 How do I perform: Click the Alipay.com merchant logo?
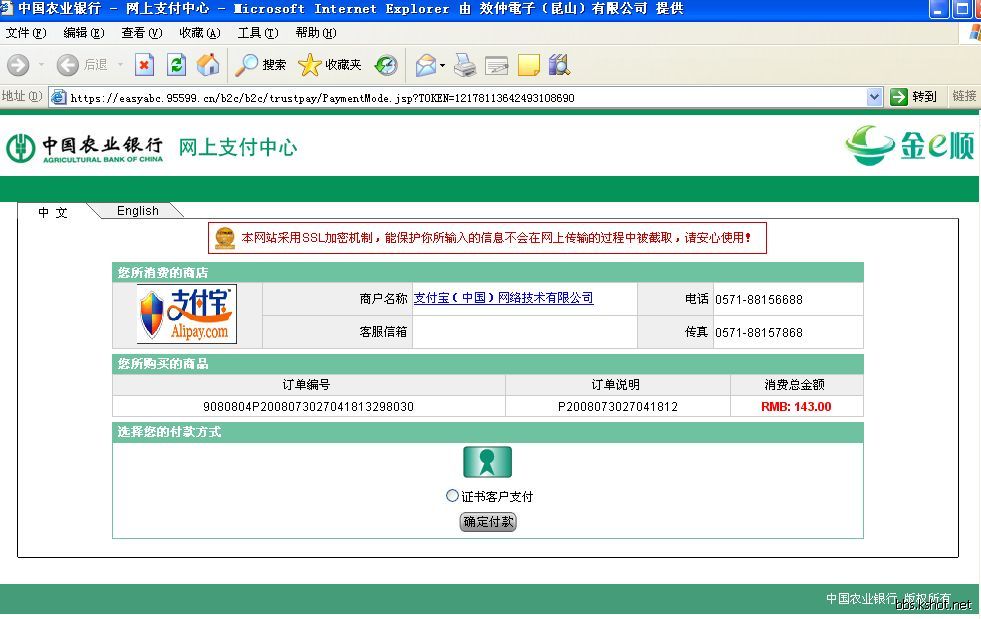(187, 314)
